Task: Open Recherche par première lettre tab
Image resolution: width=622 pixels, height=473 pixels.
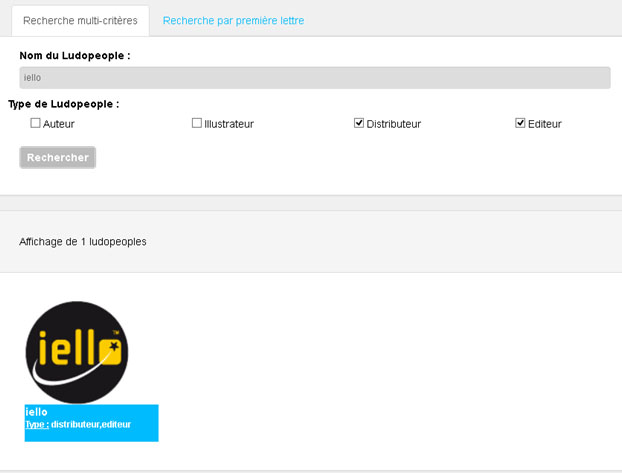Action: click(233, 21)
